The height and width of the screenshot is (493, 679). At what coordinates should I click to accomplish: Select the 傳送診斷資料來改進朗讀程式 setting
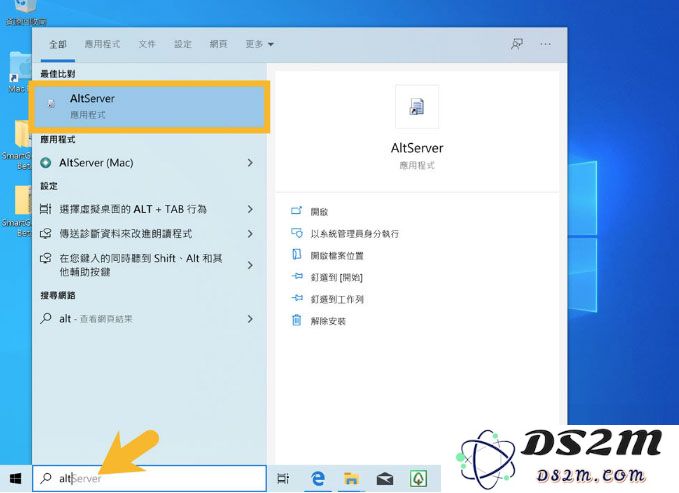click(126, 234)
